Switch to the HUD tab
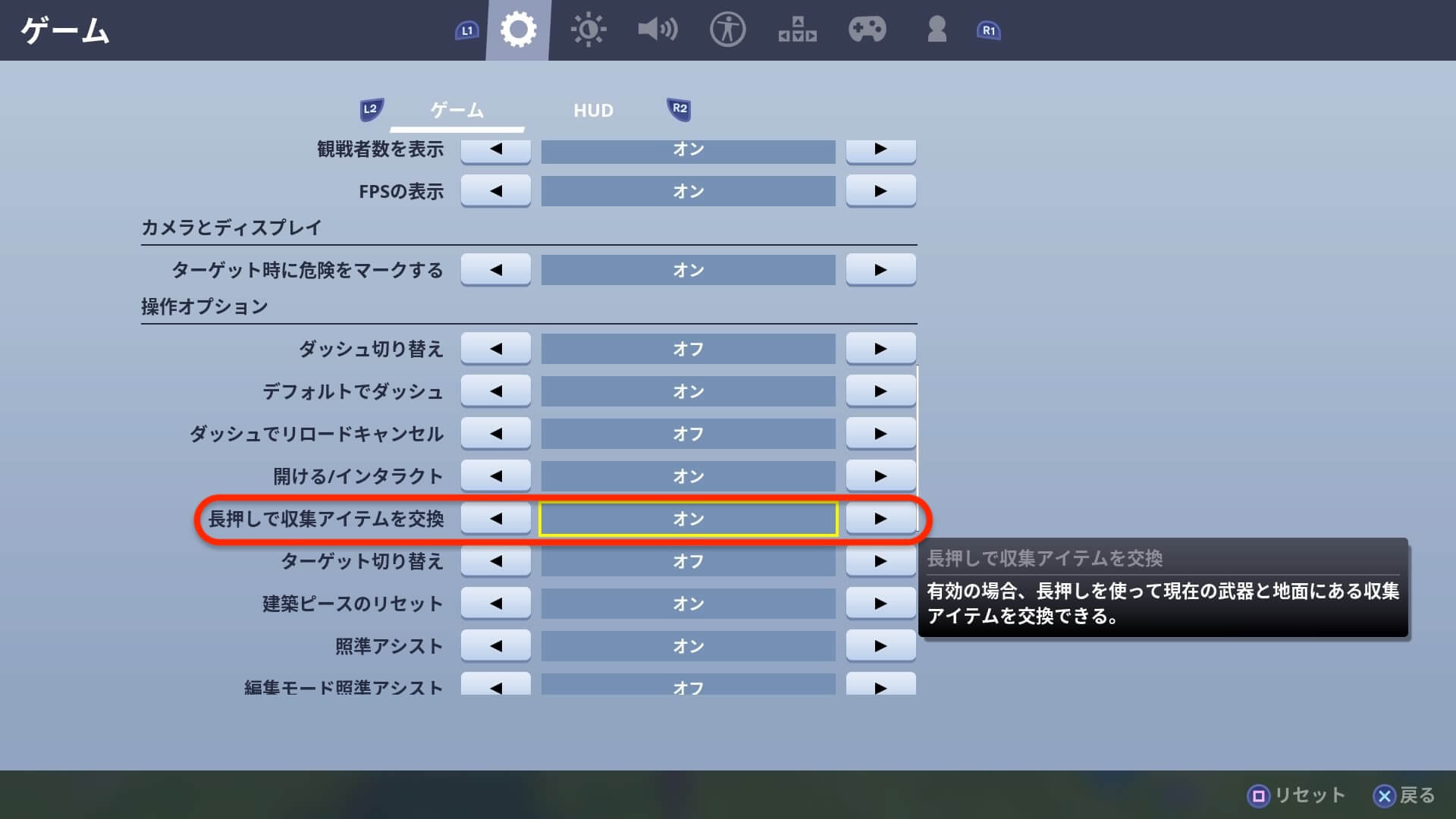Viewport: 1456px width, 819px height. [593, 111]
